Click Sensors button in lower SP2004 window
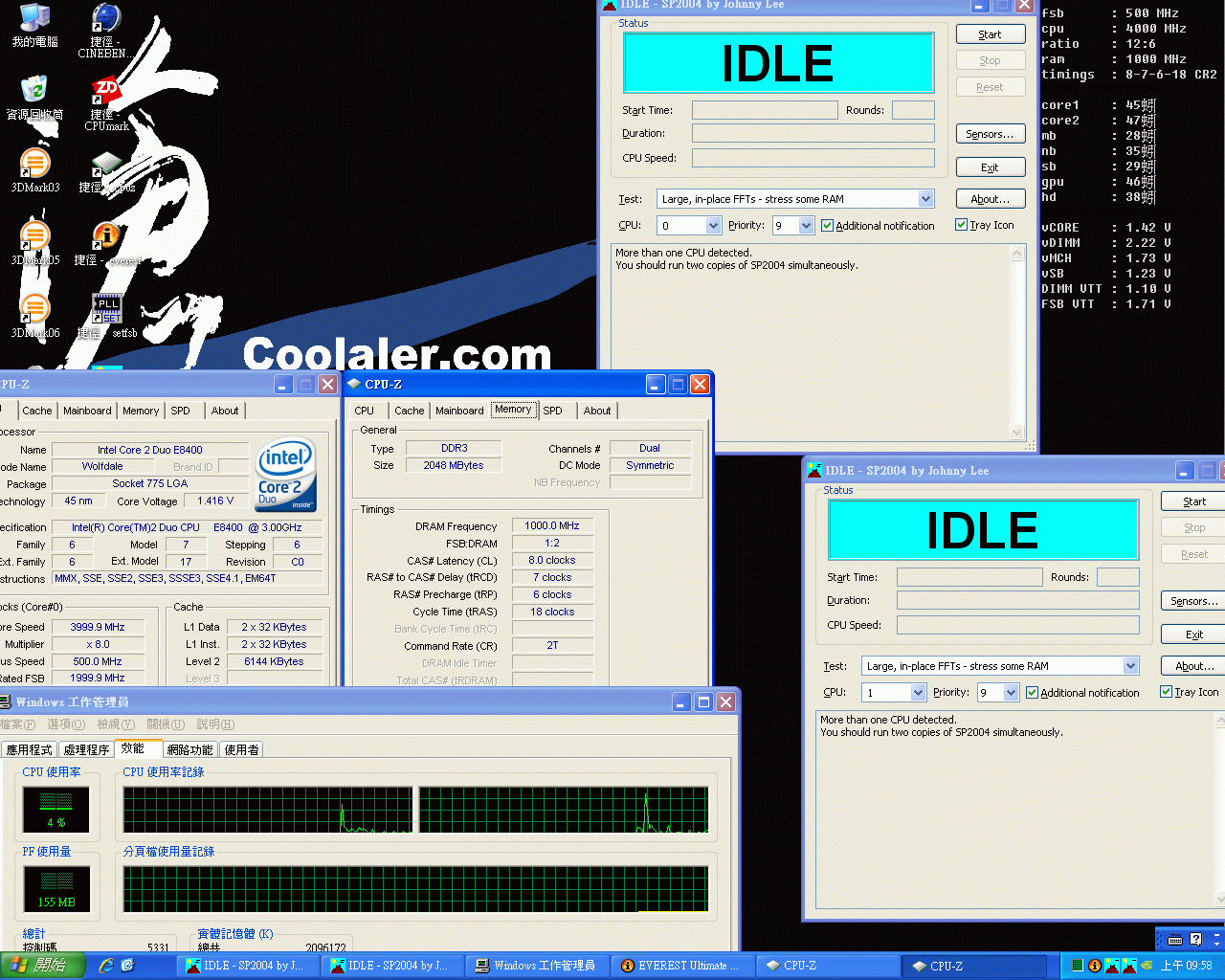The width and height of the screenshot is (1225, 980). tap(1194, 601)
